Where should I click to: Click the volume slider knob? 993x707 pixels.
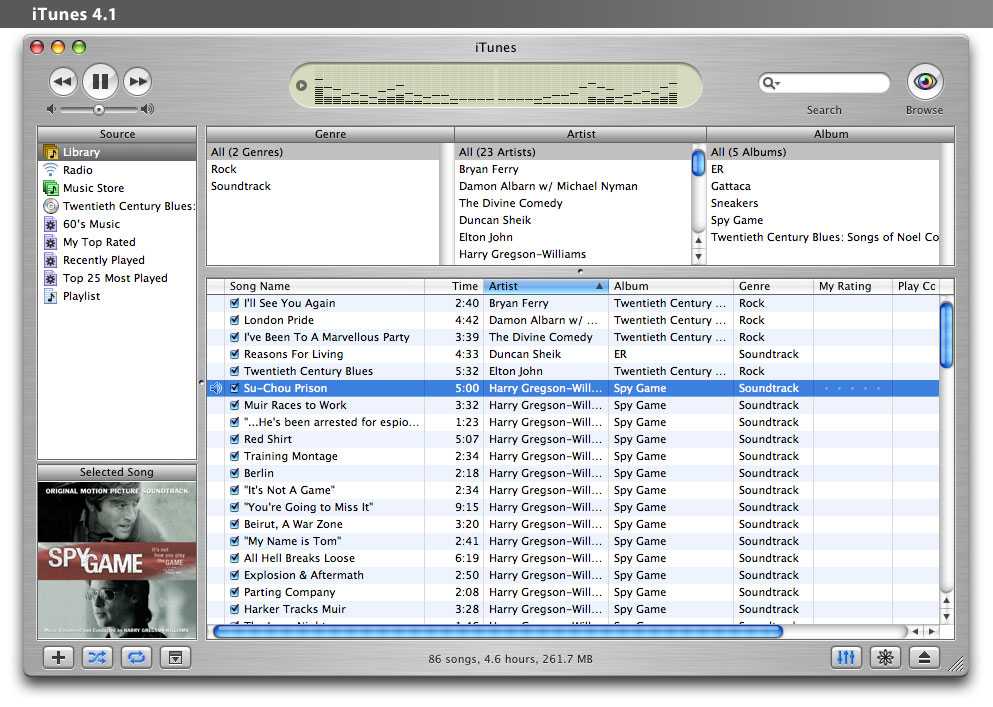[99, 110]
